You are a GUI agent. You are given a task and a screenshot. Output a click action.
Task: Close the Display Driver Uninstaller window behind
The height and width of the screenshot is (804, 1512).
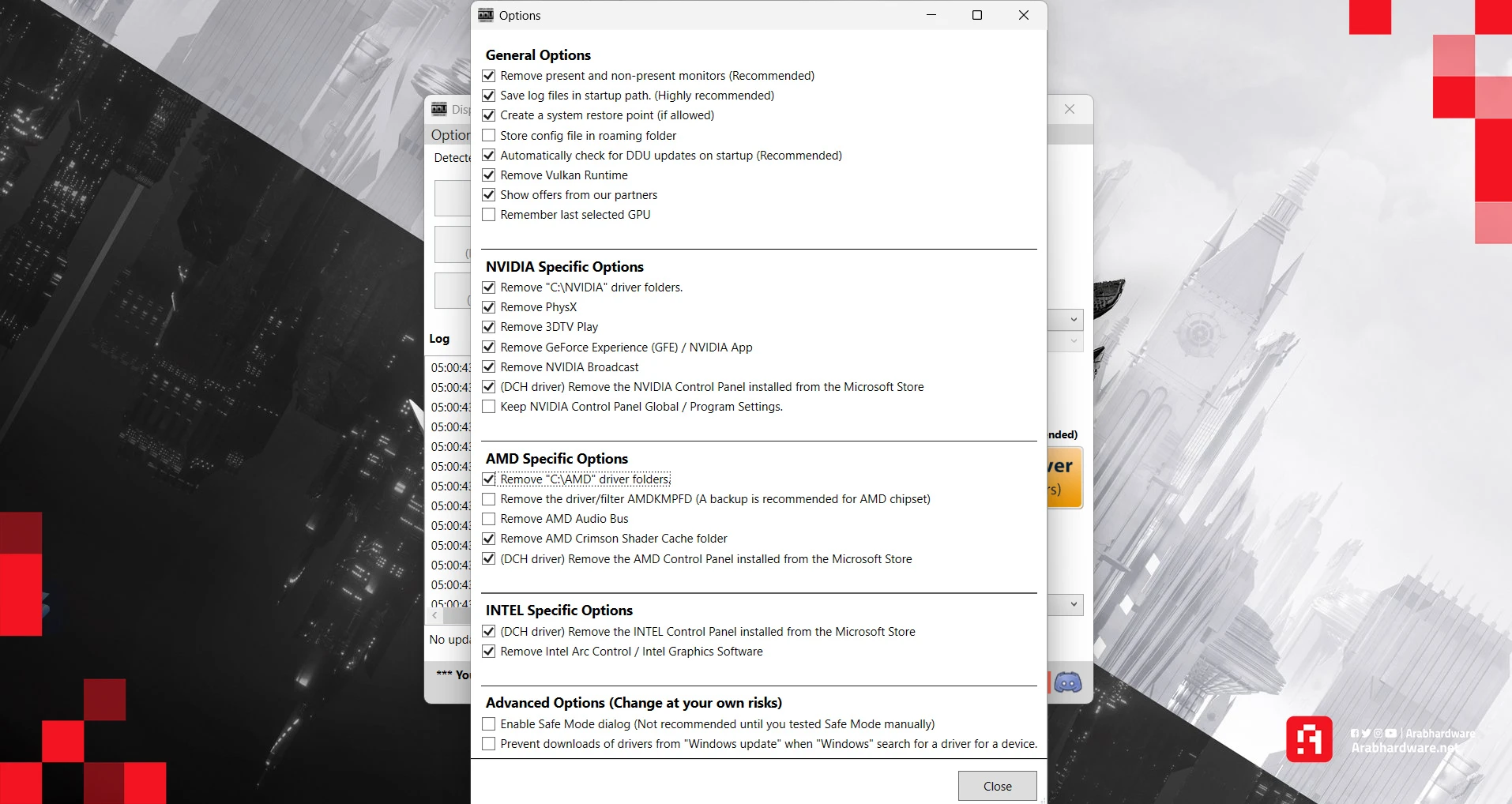coord(1070,109)
